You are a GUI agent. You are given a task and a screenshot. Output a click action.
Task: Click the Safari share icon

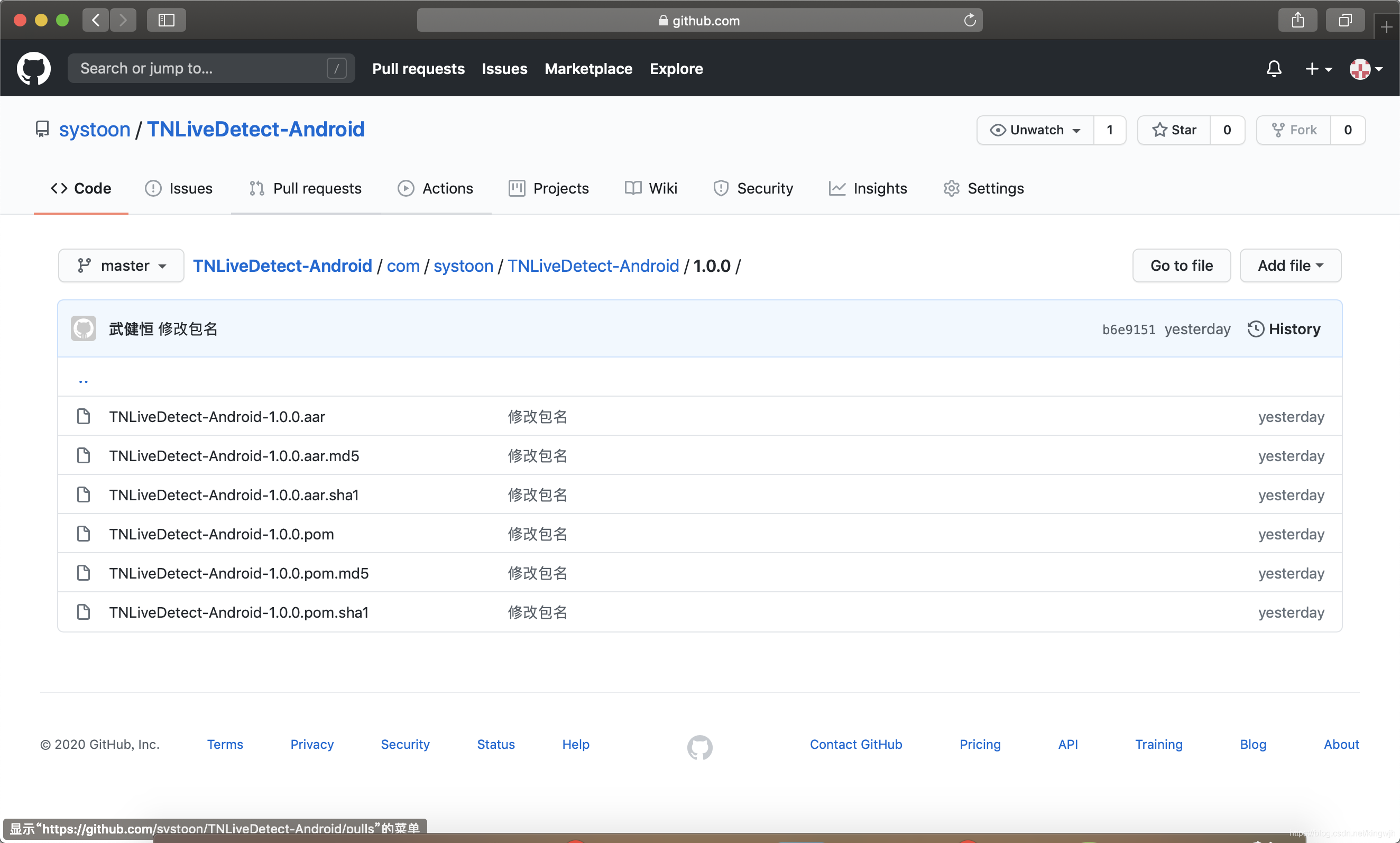coord(1297,21)
